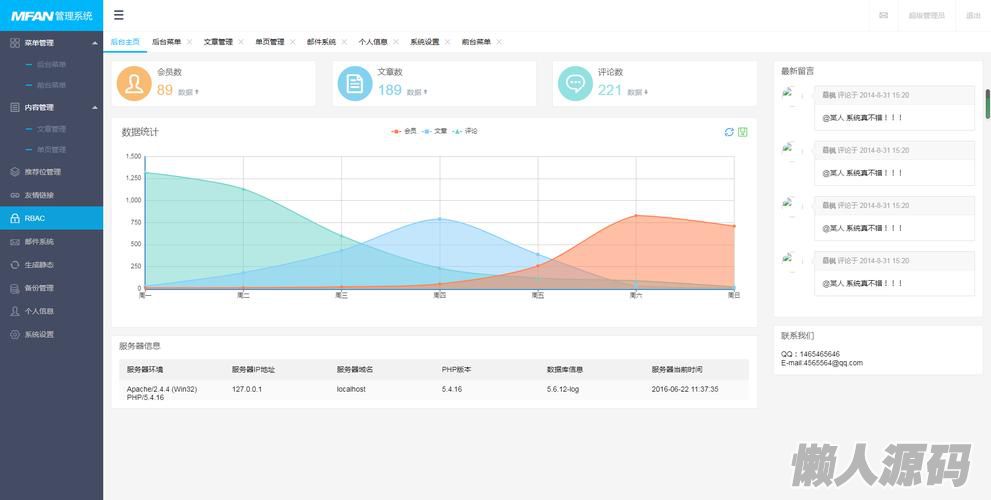Toggle 文章 series in chart legend
The image size is (991, 500).
pyautogui.click(x=434, y=131)
